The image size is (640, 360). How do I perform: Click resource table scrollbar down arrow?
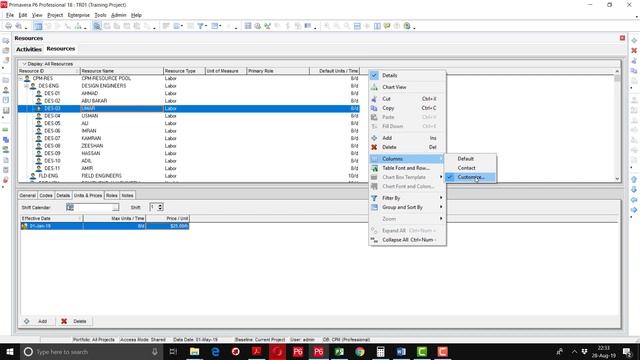pyautogui.click(x=617, y=179)
